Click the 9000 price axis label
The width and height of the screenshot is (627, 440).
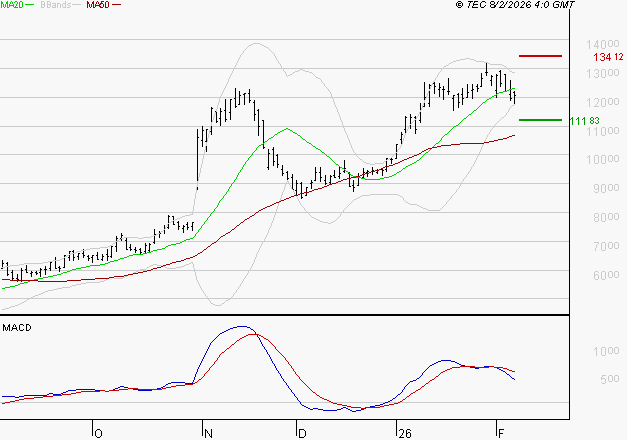606,188
